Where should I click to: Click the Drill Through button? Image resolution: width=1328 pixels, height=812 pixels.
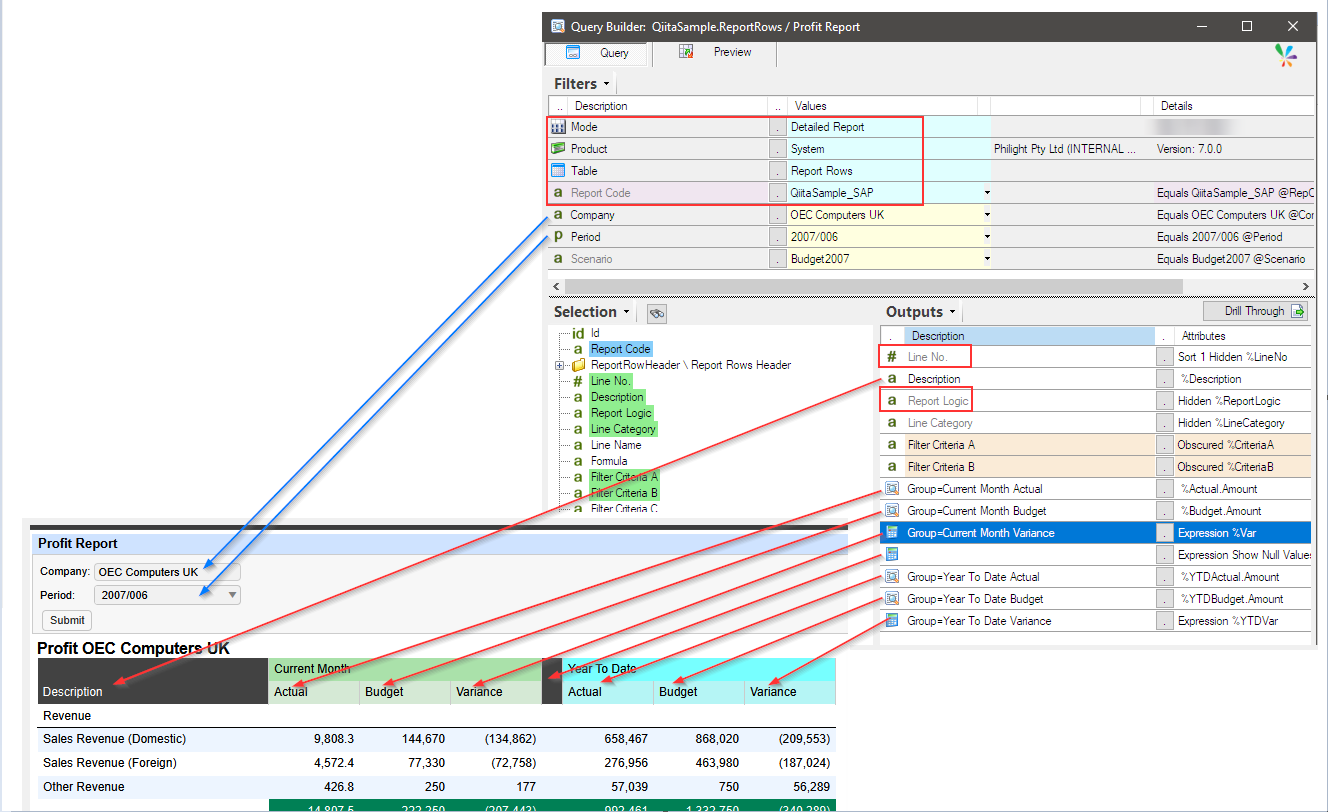tap(1256, 311)
